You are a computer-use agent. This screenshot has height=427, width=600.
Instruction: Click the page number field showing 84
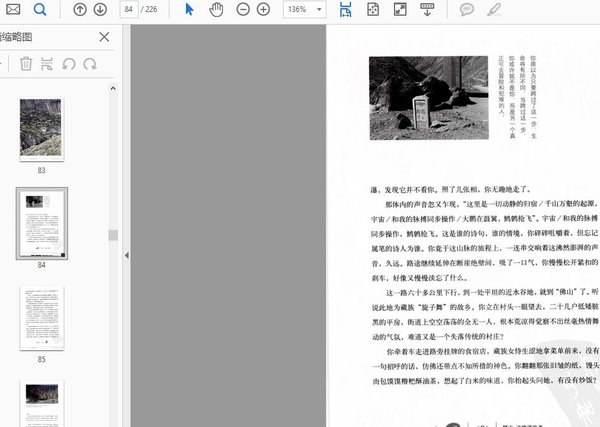pos(129,10)
